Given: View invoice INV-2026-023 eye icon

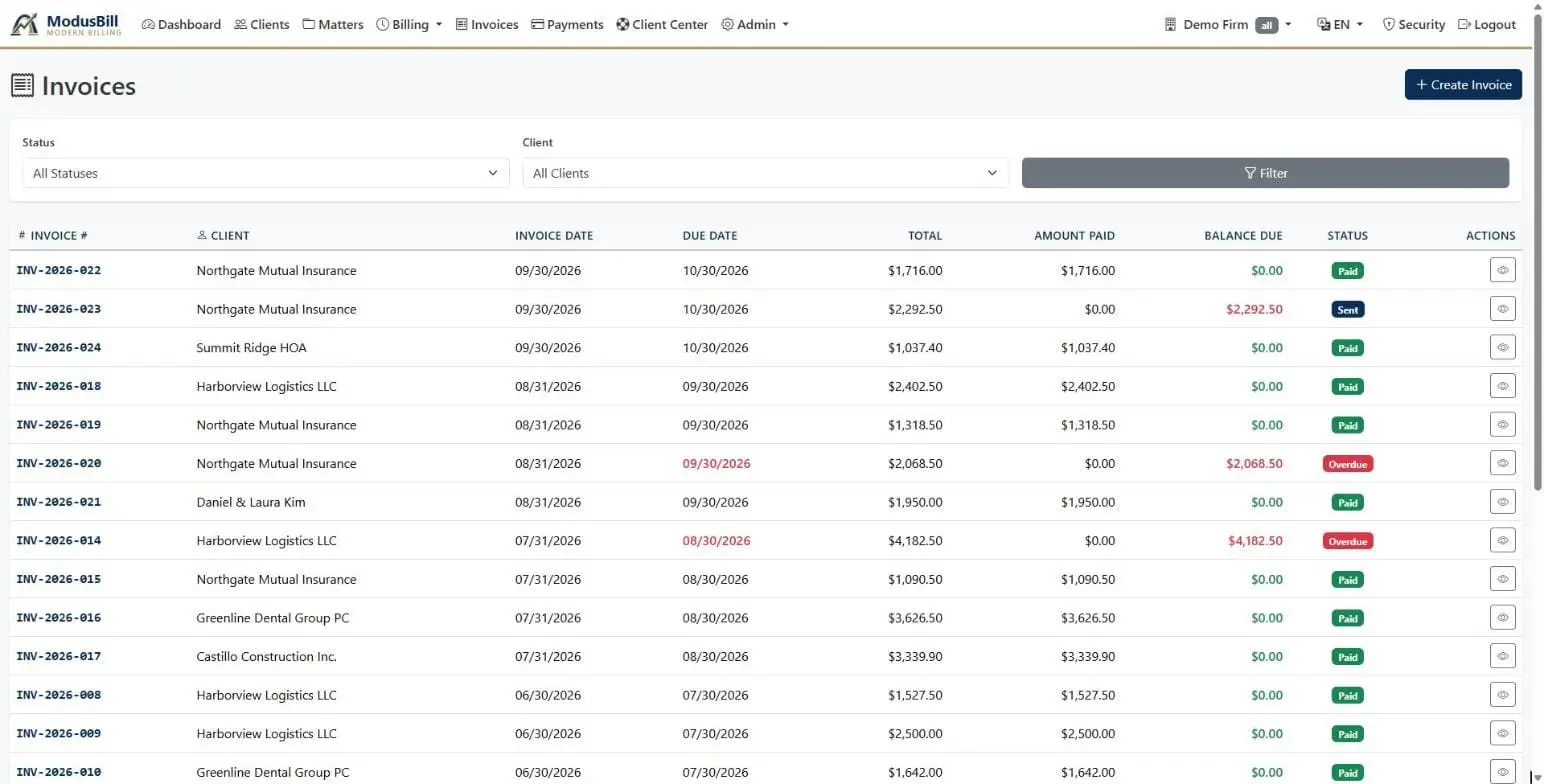Looking at the screenshot, I should pos(1502,309).
